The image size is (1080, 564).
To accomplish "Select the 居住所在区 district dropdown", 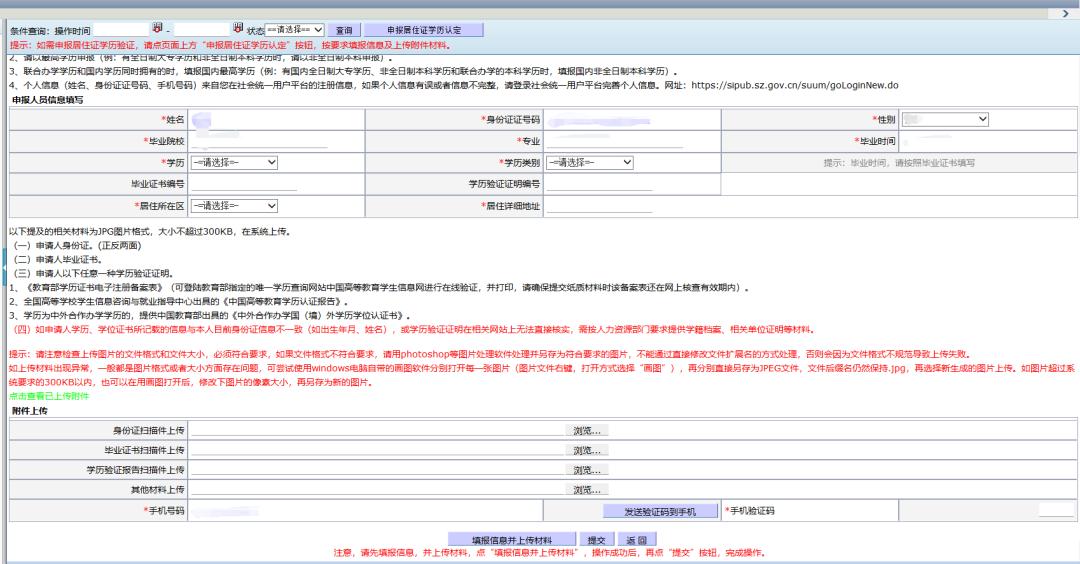I will [x=233, y=205].
